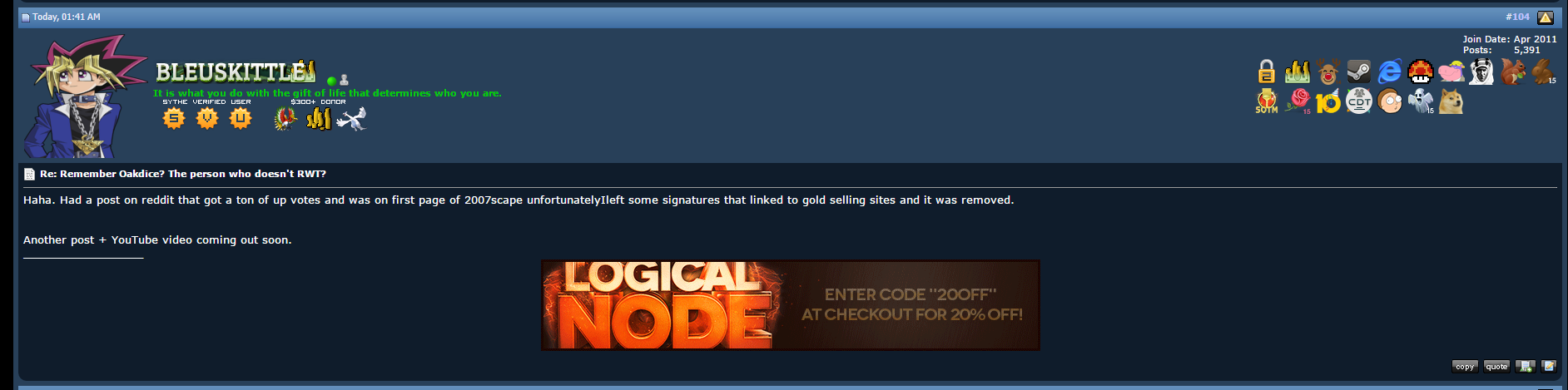
Task: Click the padlock award badge
Action: point(1266,72)
